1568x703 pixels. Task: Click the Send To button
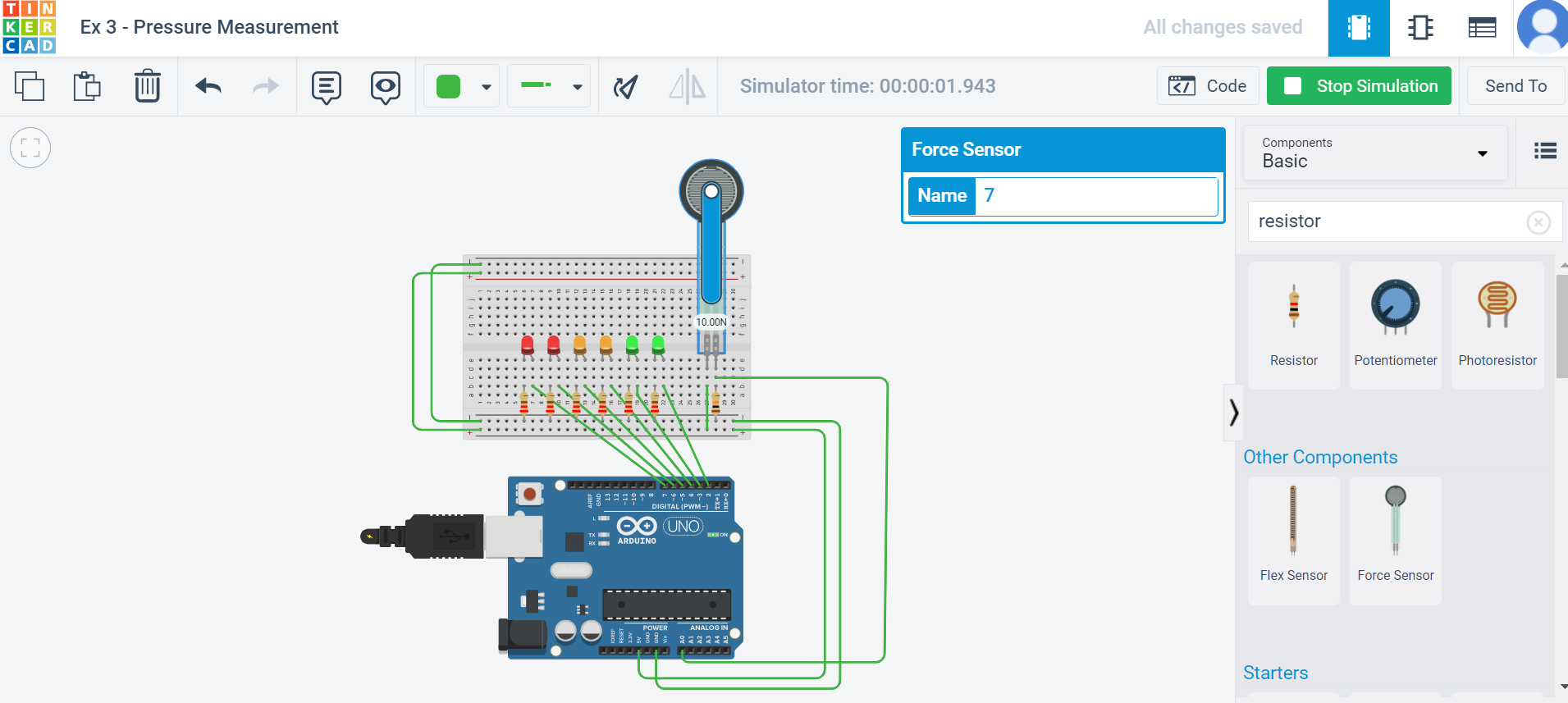(1515, 86)
